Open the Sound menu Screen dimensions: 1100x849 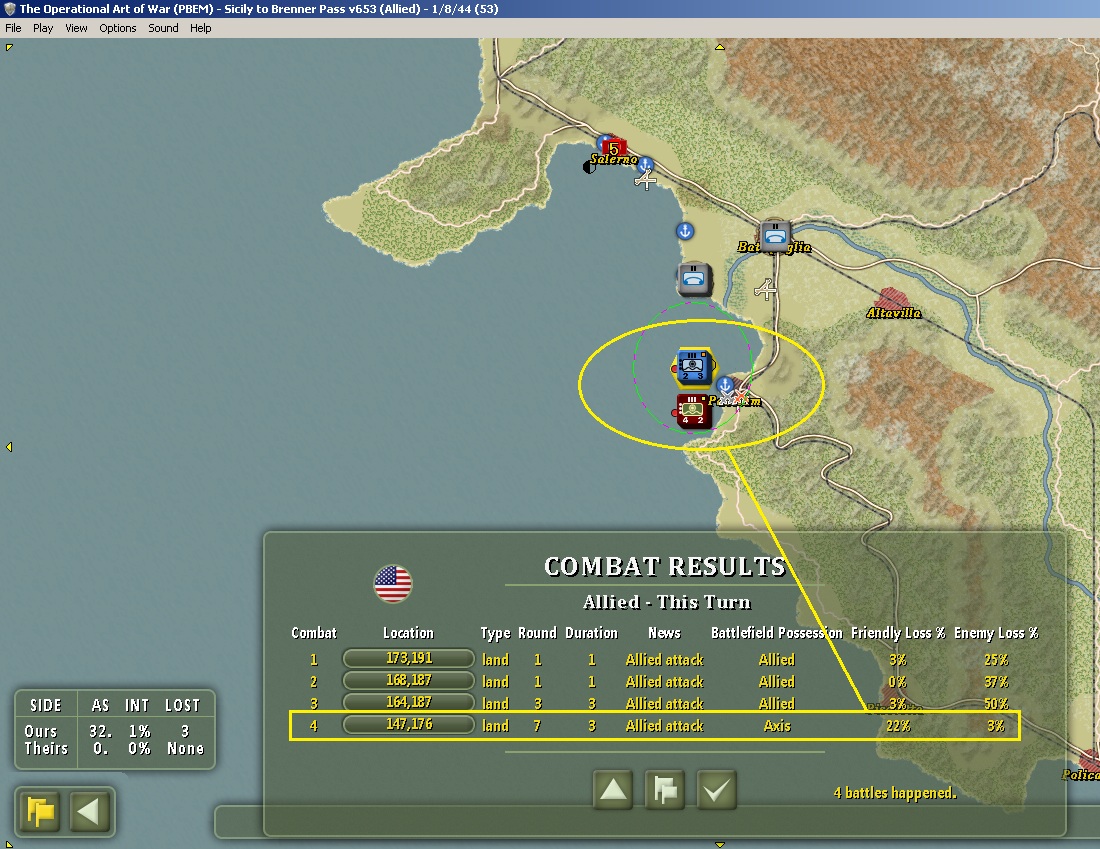[x=163, y=28]
